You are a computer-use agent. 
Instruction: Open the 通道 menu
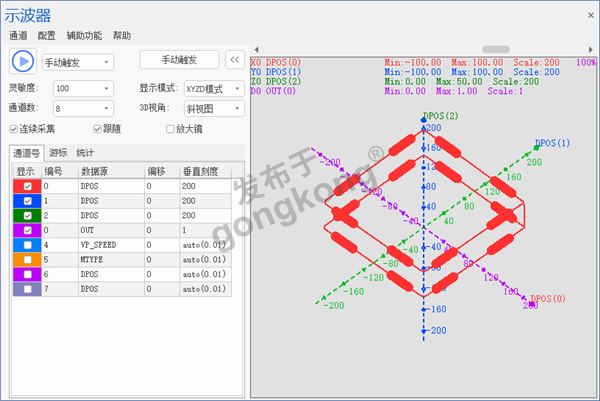(x=18, y=35)
